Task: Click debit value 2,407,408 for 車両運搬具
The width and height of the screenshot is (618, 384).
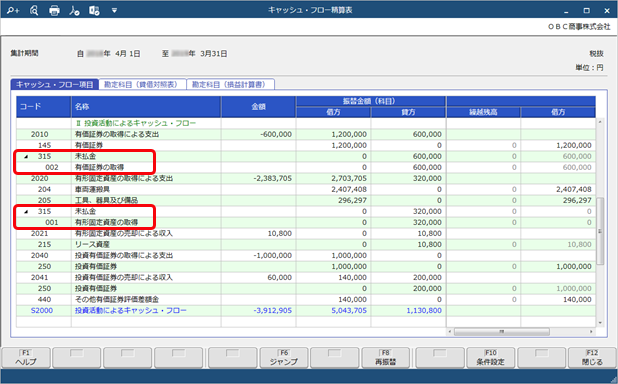Action: (333, 190)
